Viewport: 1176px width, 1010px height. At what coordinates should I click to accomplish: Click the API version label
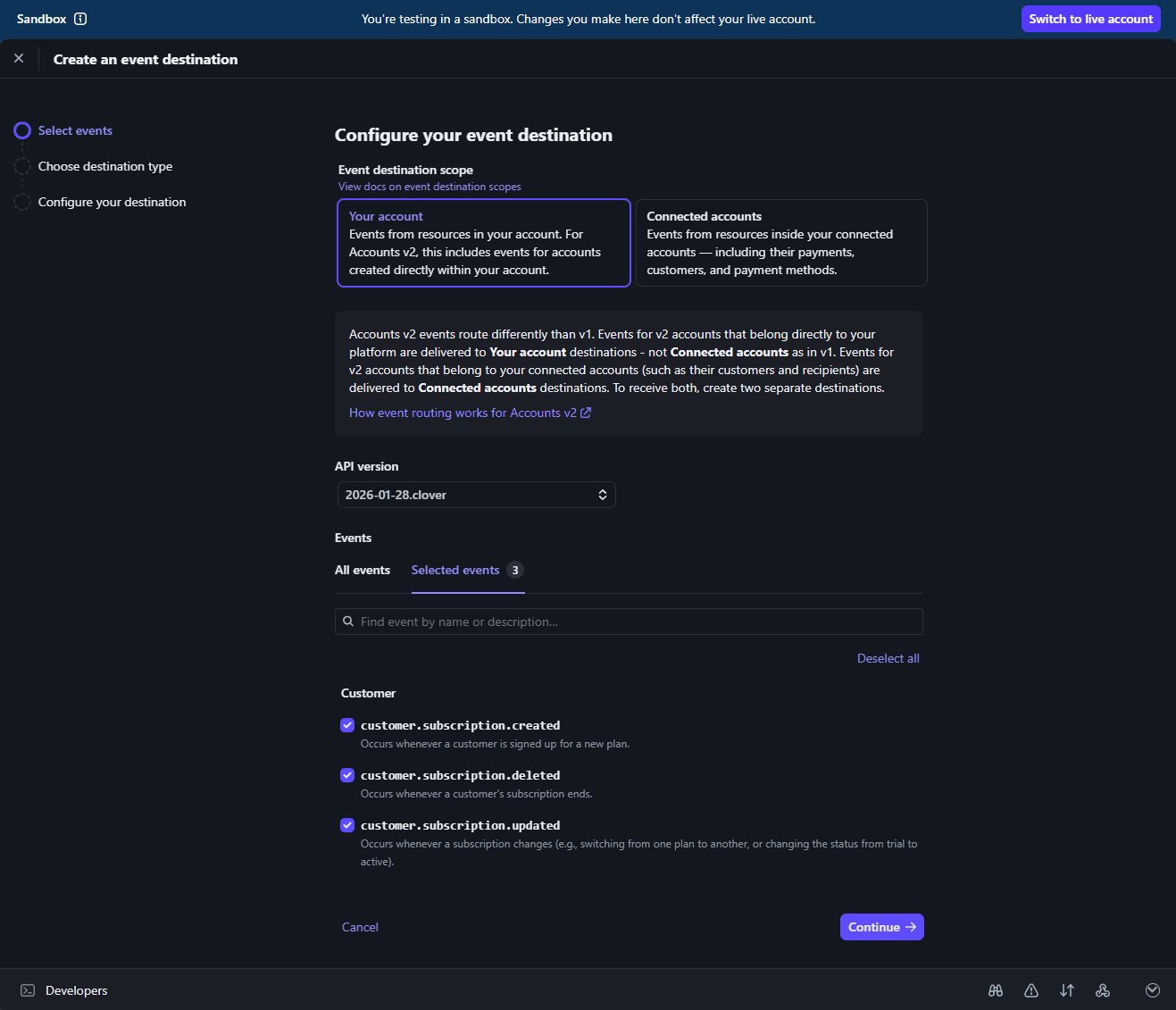tap(367, 466)
